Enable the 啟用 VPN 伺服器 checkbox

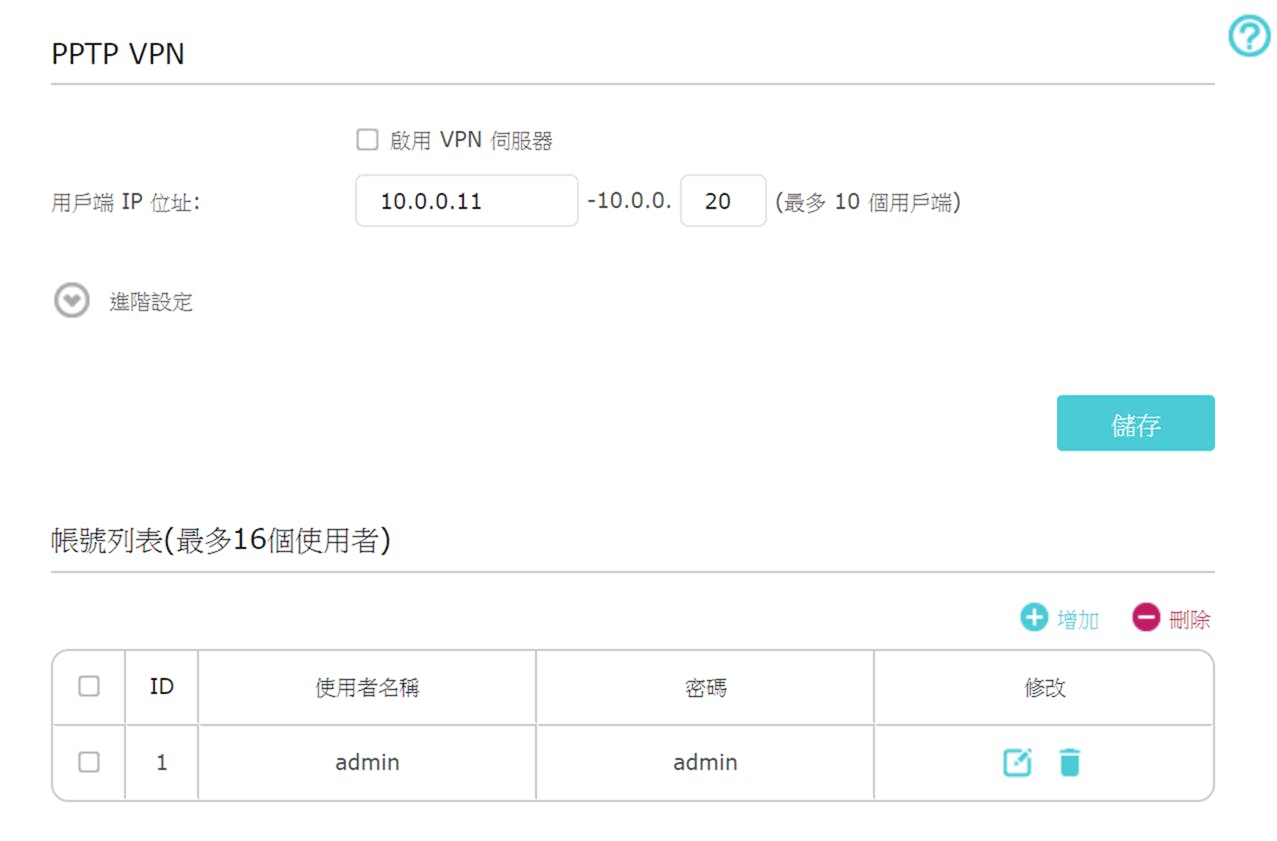[x=366, y=140]
